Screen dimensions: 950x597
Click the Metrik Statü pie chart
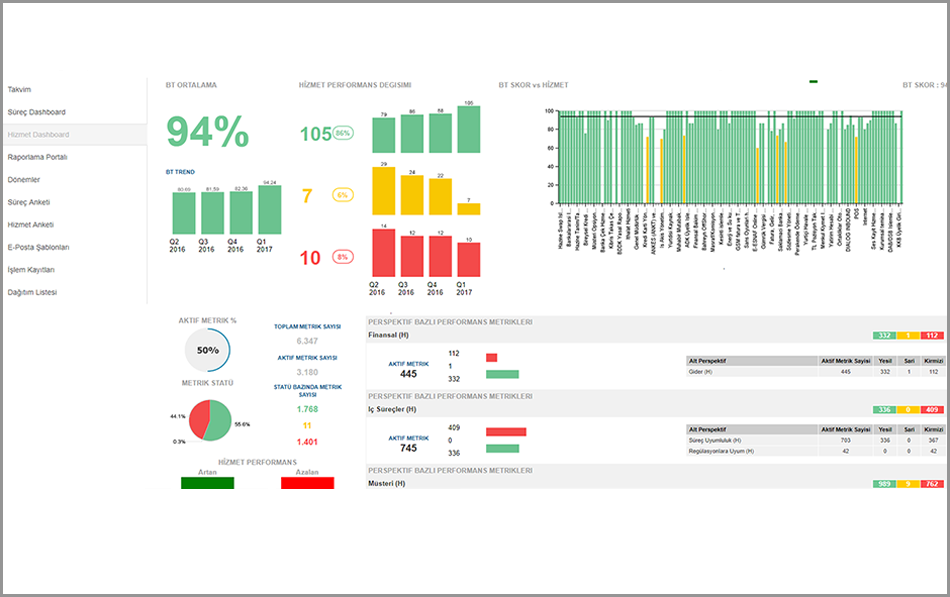(x=208, y=420)
